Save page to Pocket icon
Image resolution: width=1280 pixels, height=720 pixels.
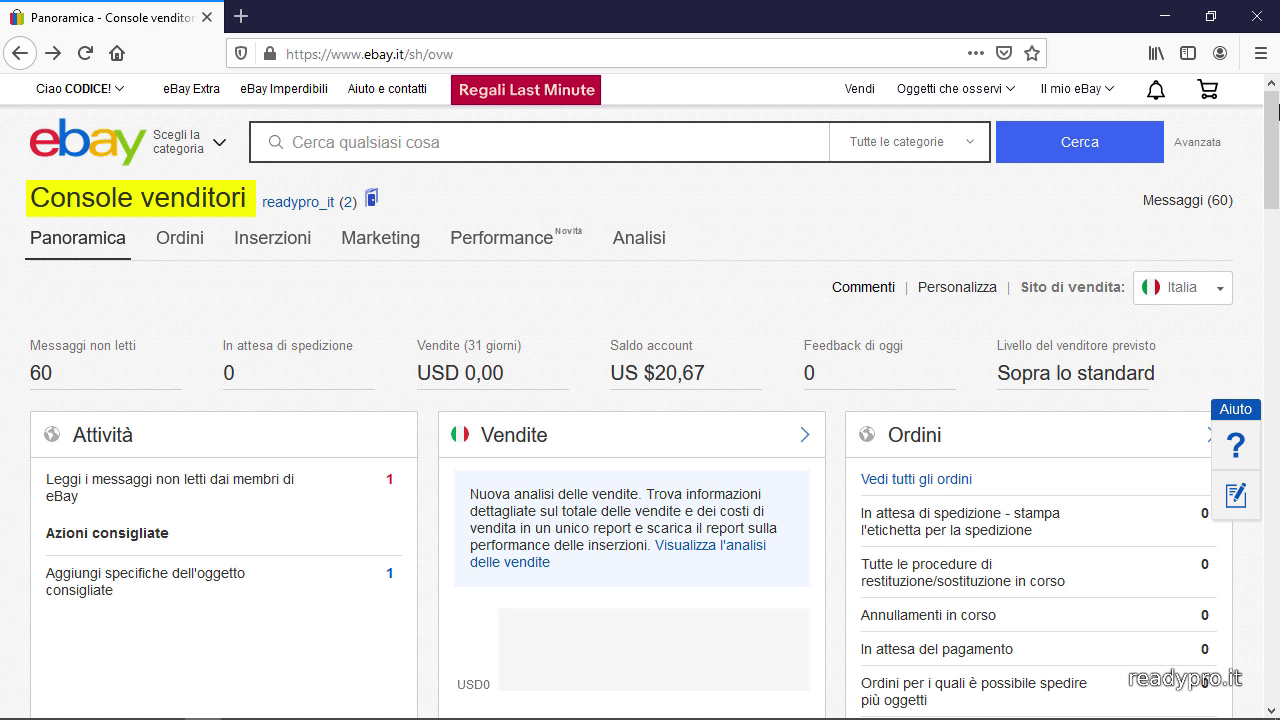(x=1004, y=53)
